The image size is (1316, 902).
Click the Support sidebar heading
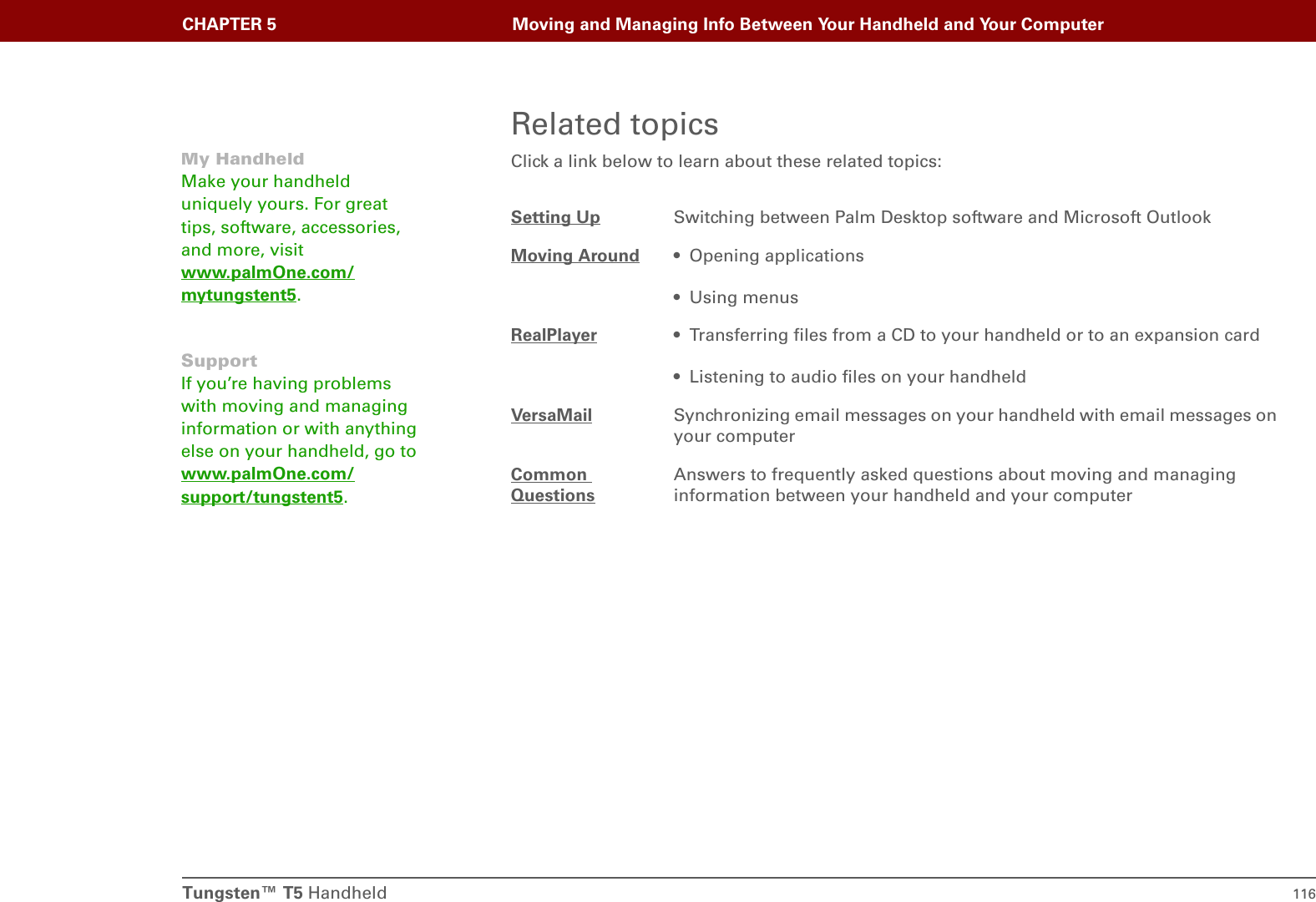click(x=220, y=361)
